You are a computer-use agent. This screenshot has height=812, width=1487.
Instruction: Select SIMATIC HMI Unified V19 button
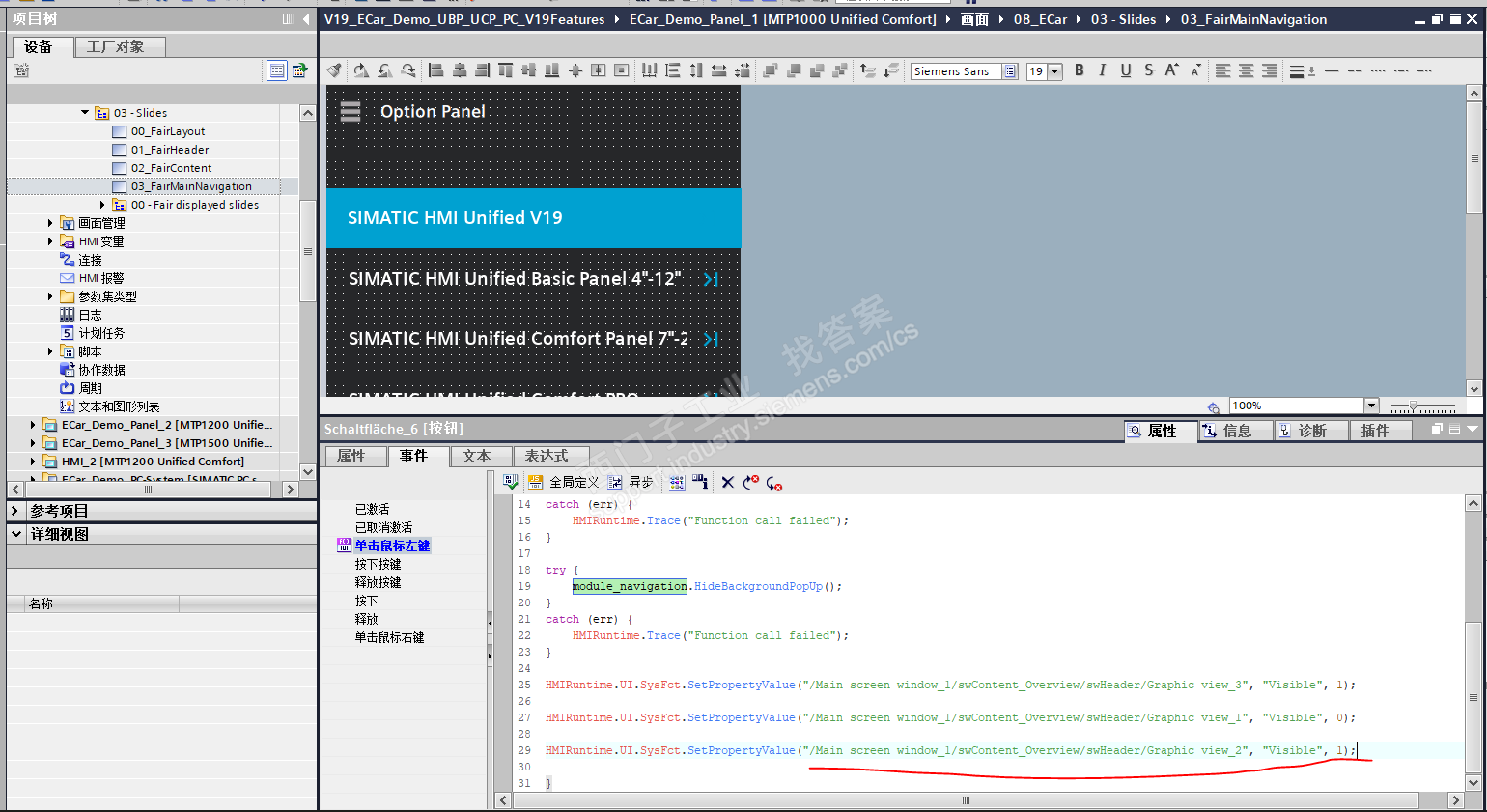[x=533, y=218]
